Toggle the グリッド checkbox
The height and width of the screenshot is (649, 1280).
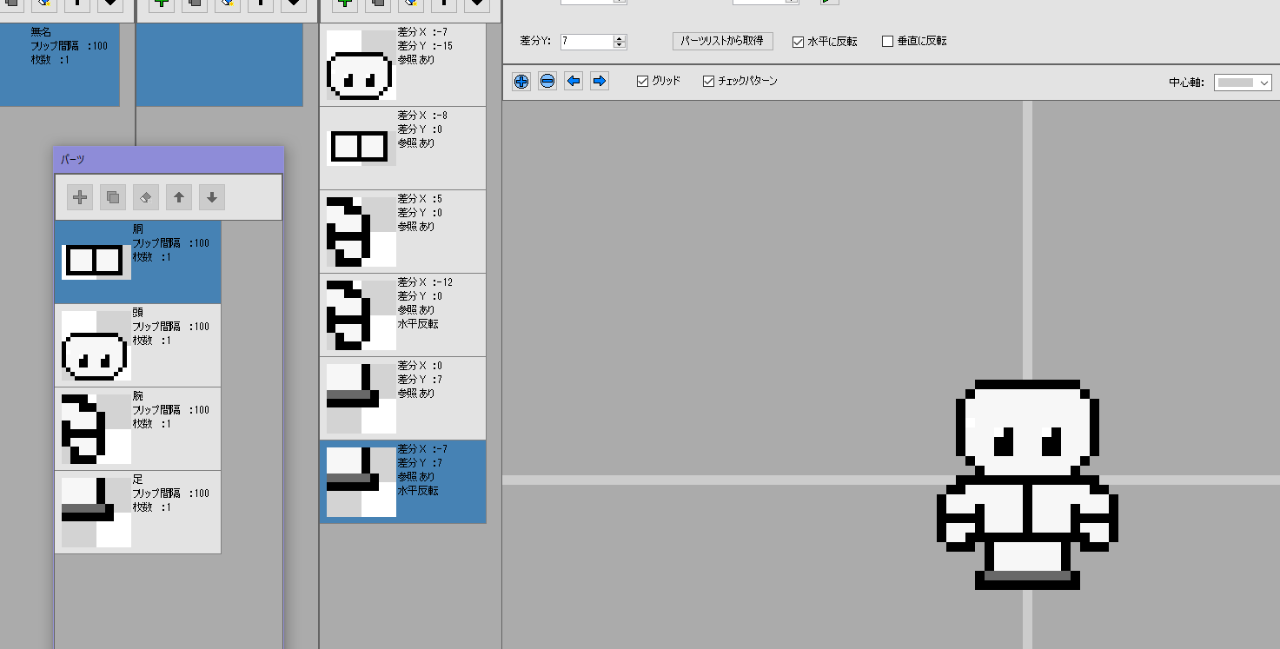click(643, 81)
